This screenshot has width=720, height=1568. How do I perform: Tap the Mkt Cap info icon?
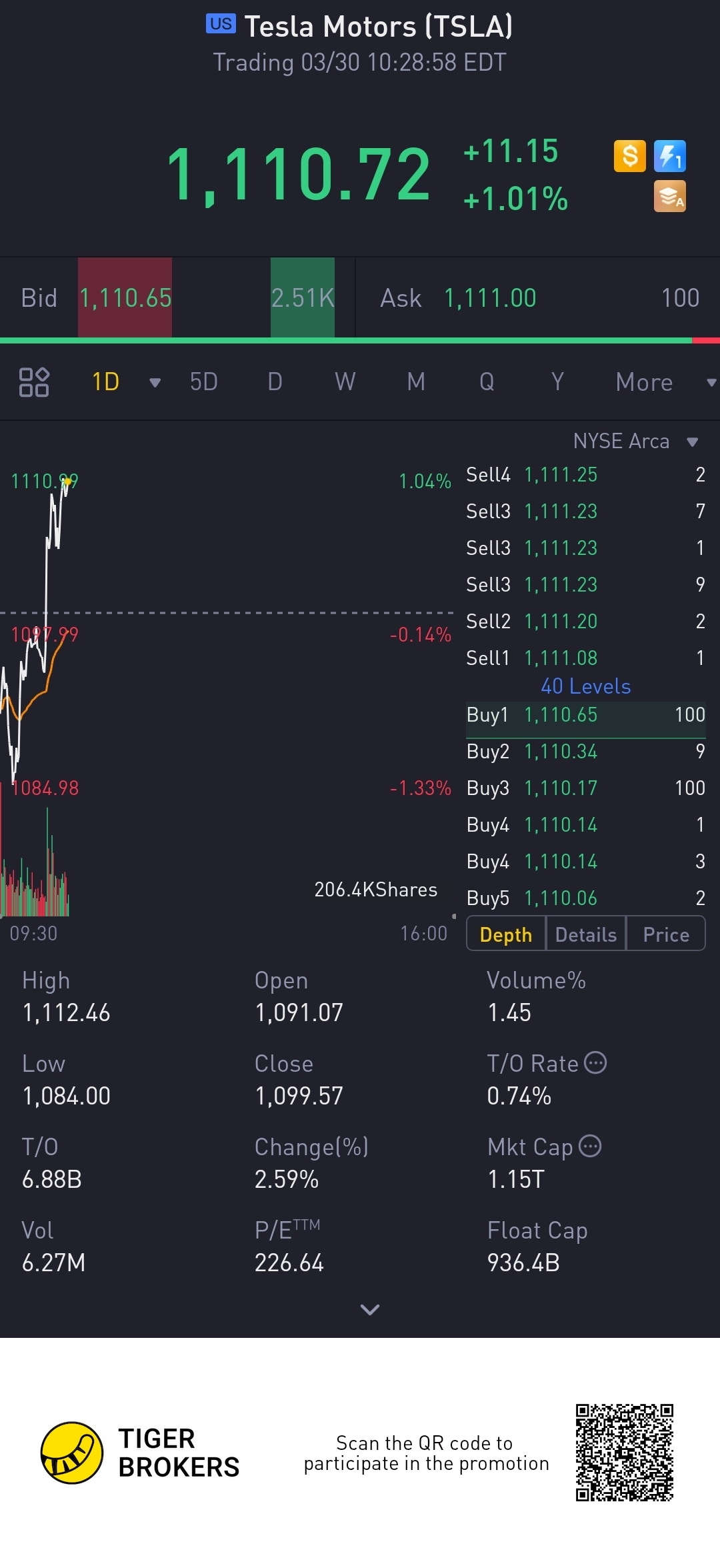590,1146
